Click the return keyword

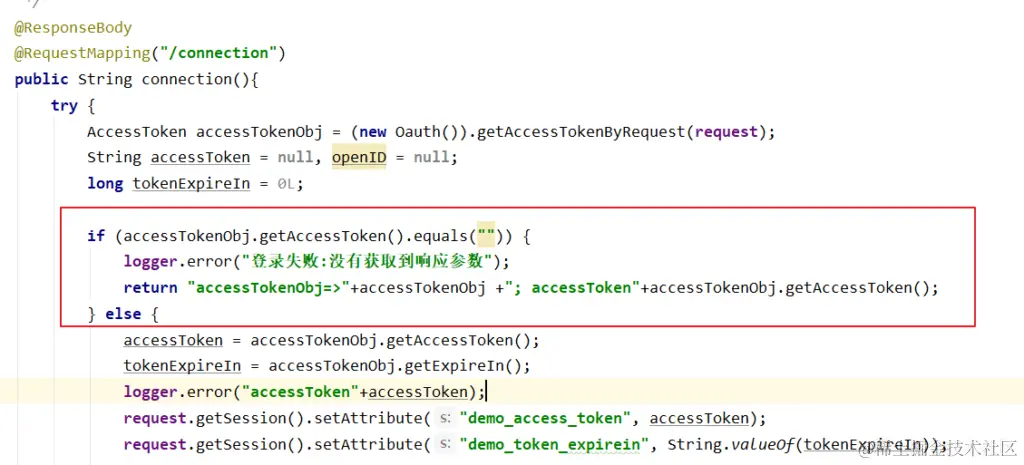[150, 288]
